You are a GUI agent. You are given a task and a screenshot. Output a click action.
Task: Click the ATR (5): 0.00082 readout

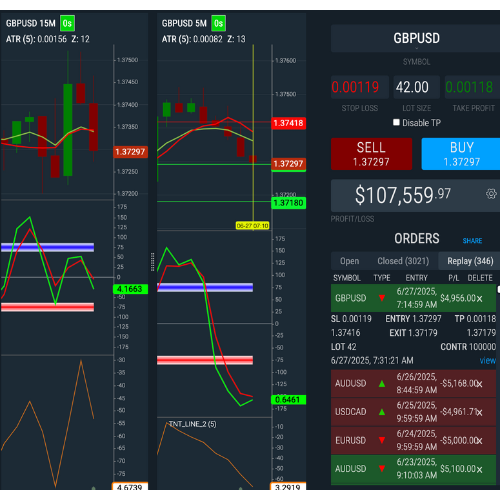tap(192, 39)
